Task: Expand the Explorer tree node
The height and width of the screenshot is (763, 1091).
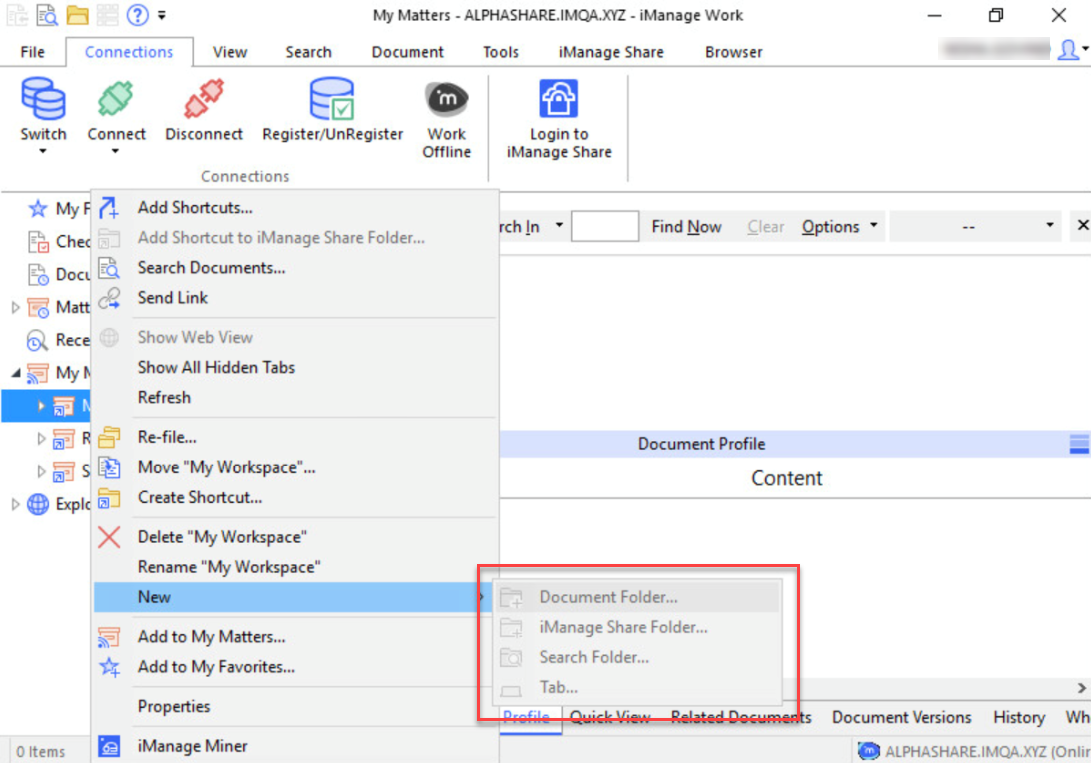Action: pyautogui.click(x=15, y=504)
